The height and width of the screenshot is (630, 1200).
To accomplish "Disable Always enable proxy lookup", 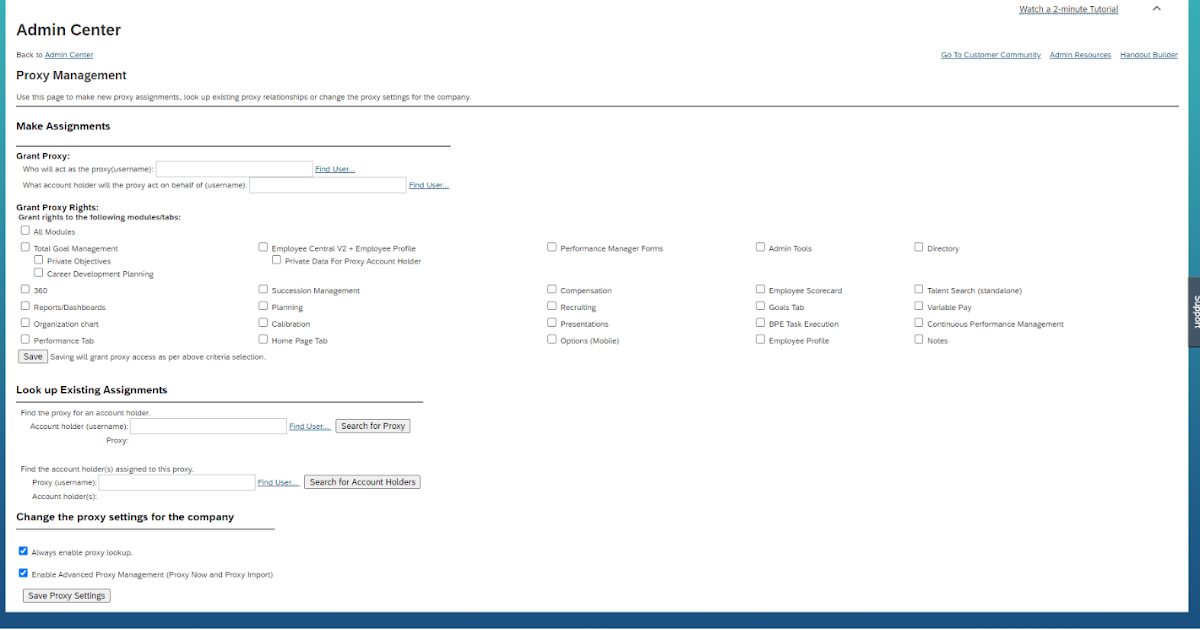I will [23, 550].
